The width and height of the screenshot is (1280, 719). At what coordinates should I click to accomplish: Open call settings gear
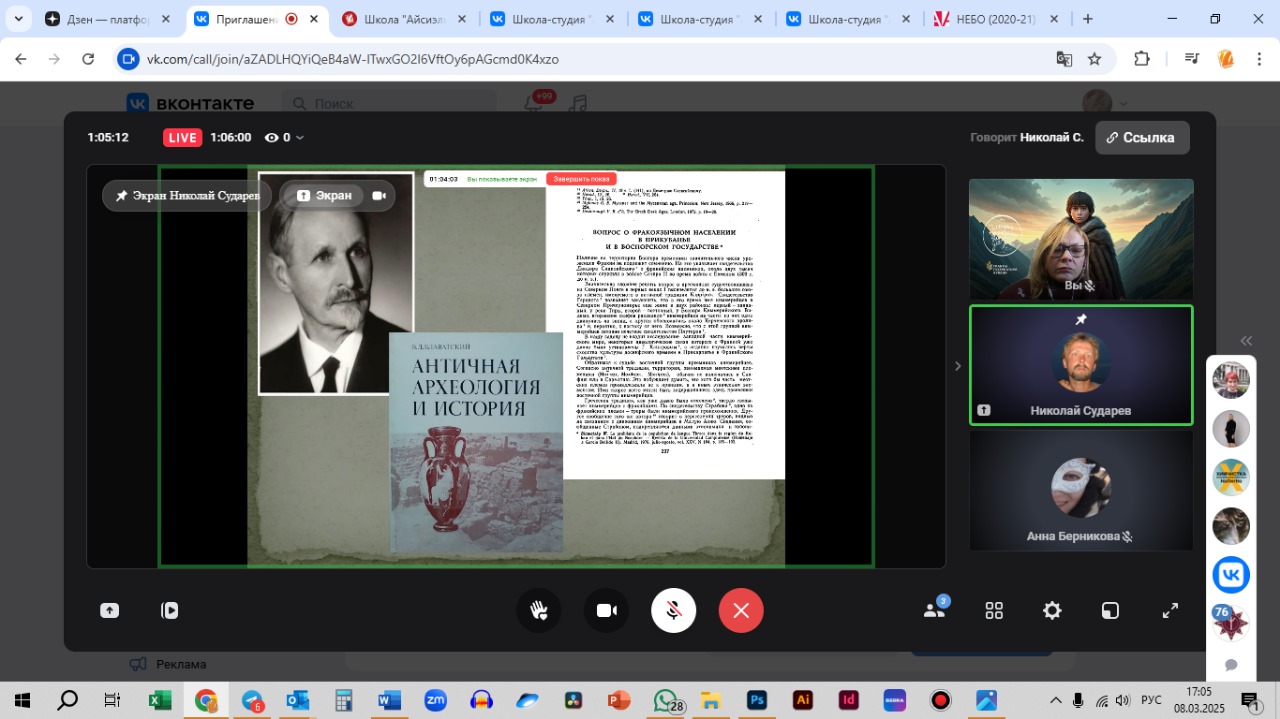click(x=1052, y=610)
